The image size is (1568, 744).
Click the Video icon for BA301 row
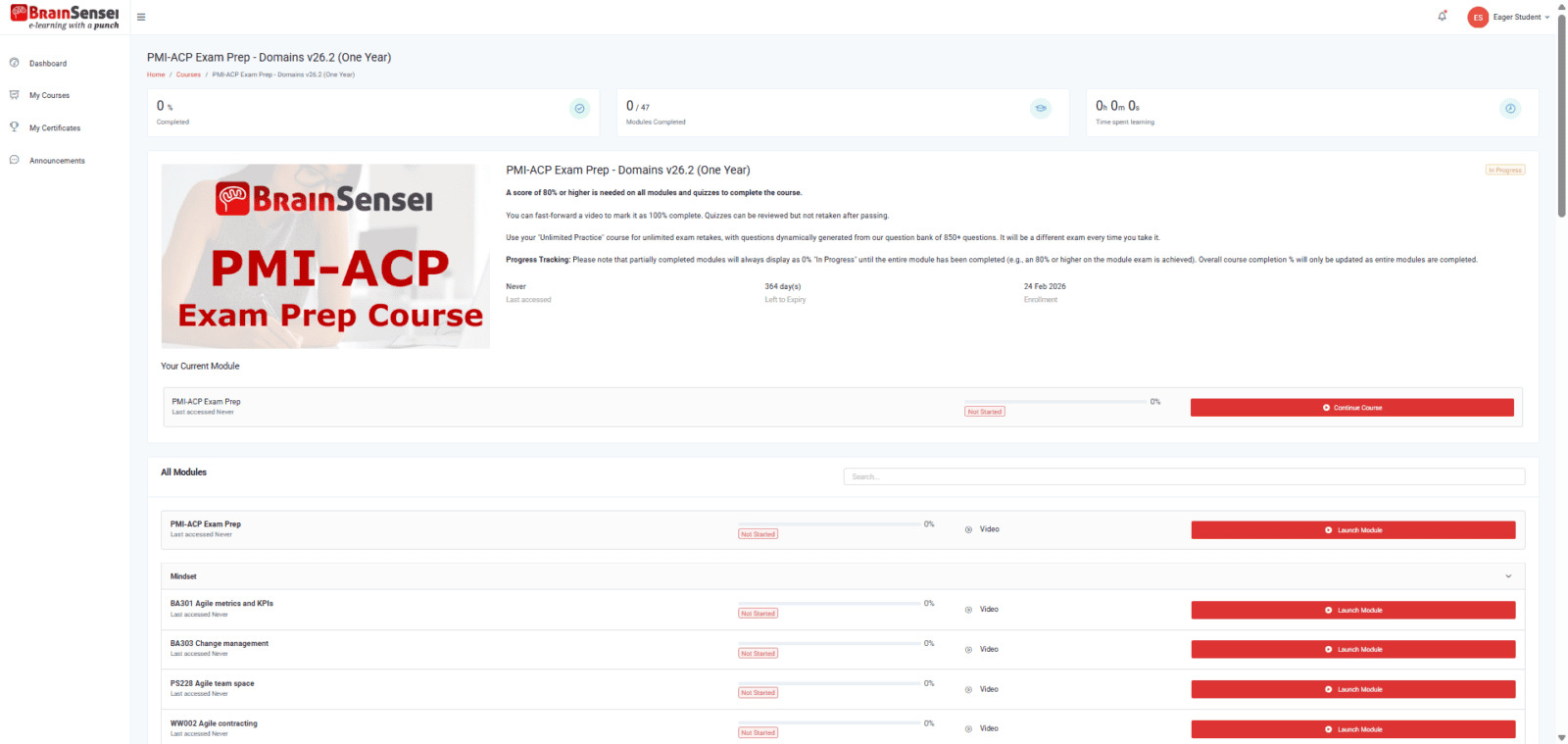tap(968, 610)
